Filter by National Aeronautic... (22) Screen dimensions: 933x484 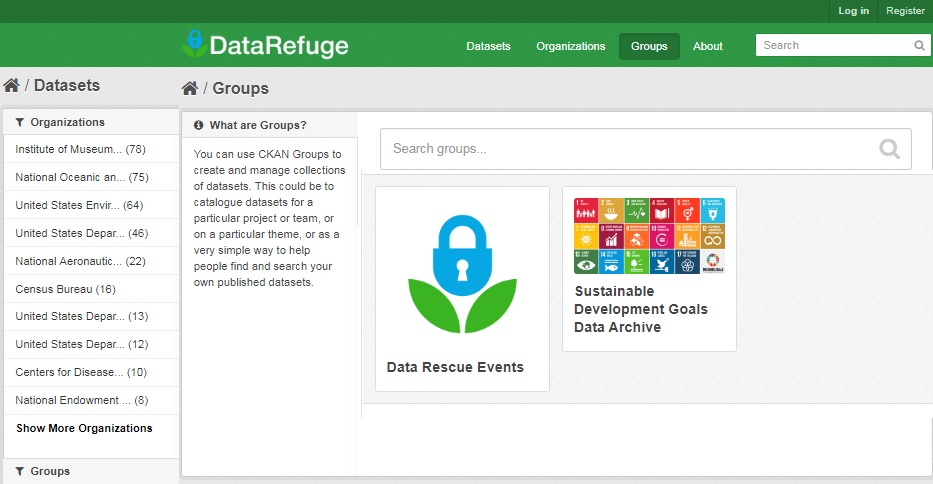click(x=80, y=261)
